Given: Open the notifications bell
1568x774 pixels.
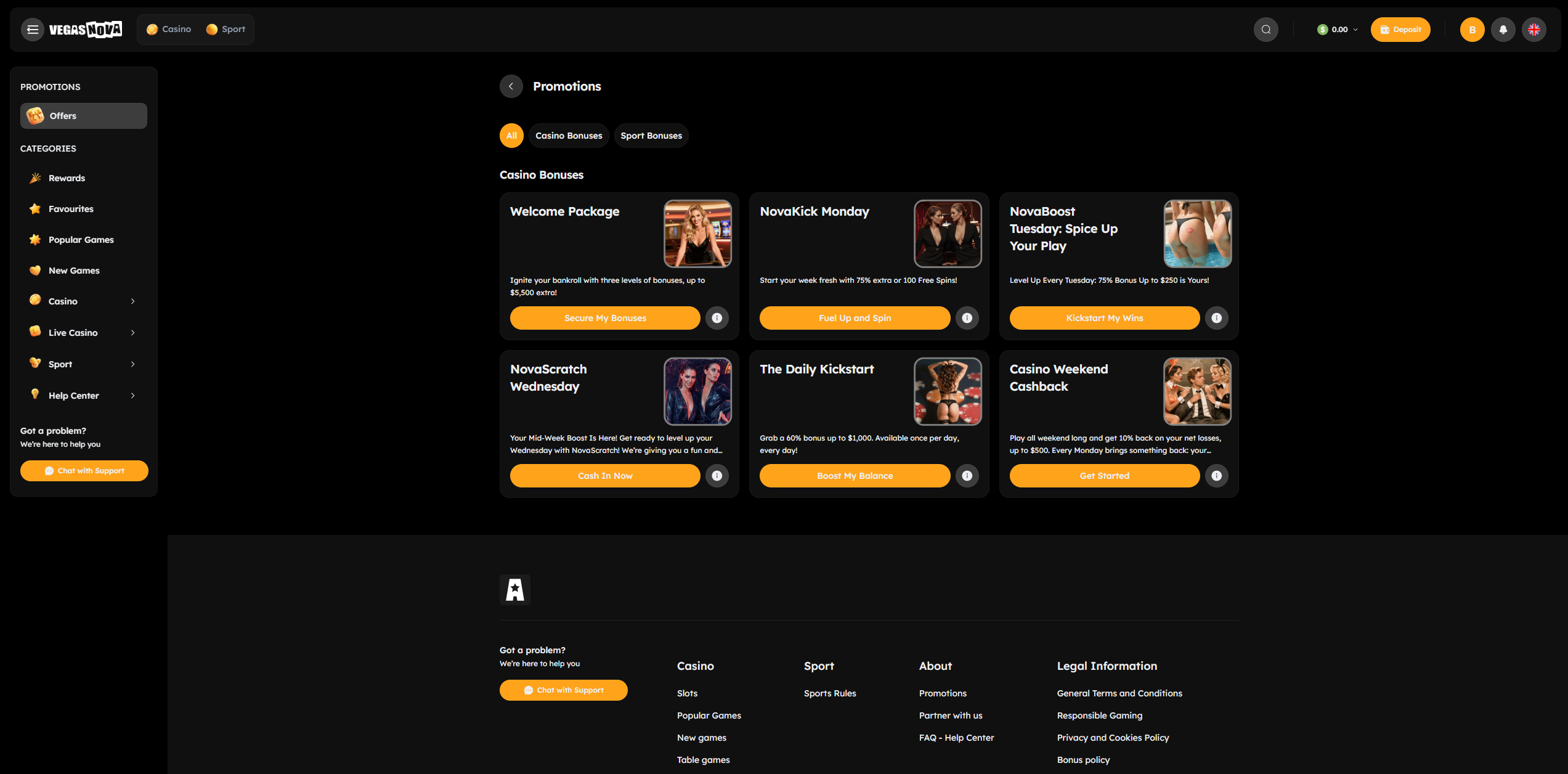Looking at the screenshot, I should pyautogui.click(x=1503, y=30).
